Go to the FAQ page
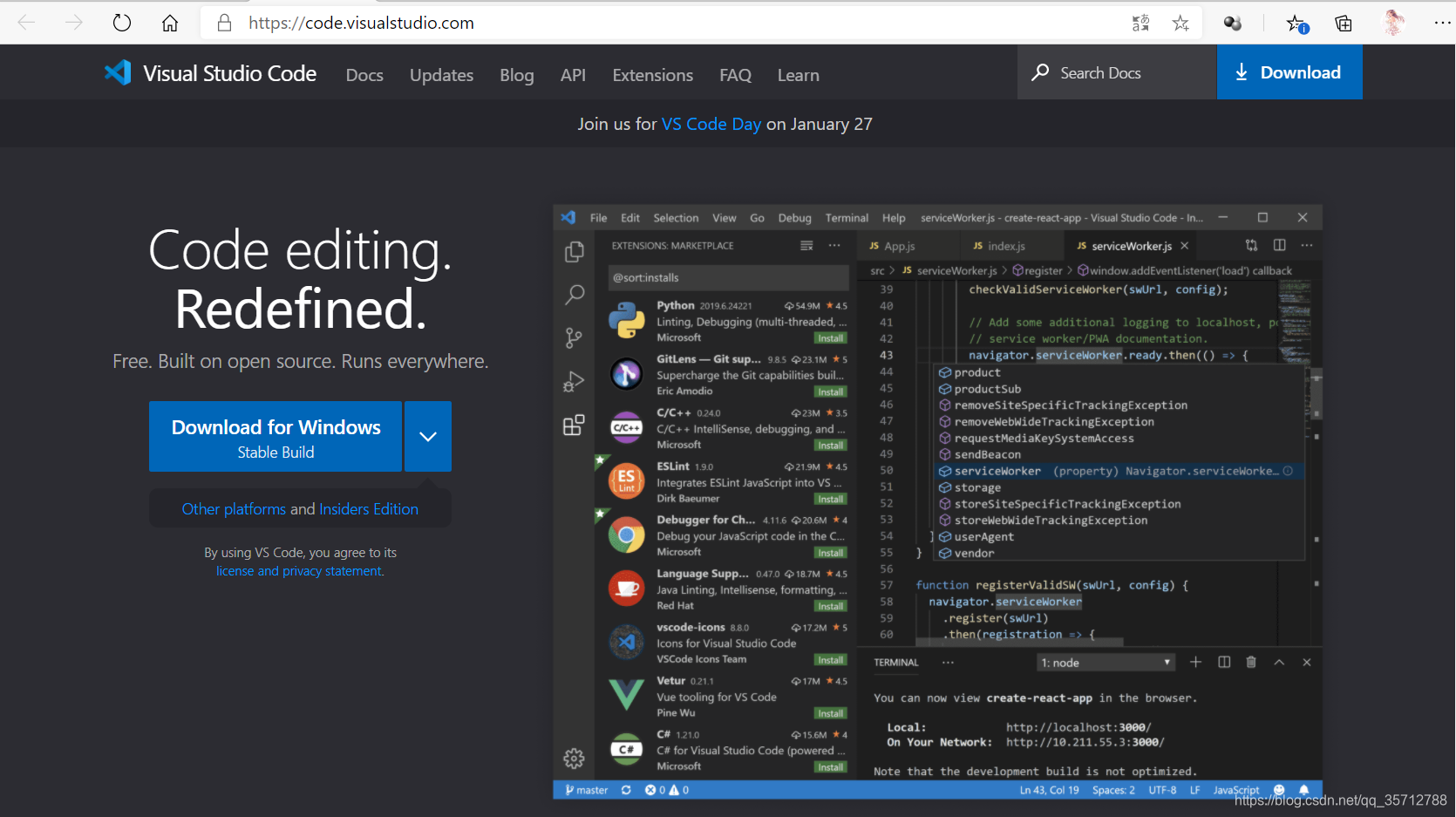This screenshot has height=817, width=1456. (x=735, y=75)
